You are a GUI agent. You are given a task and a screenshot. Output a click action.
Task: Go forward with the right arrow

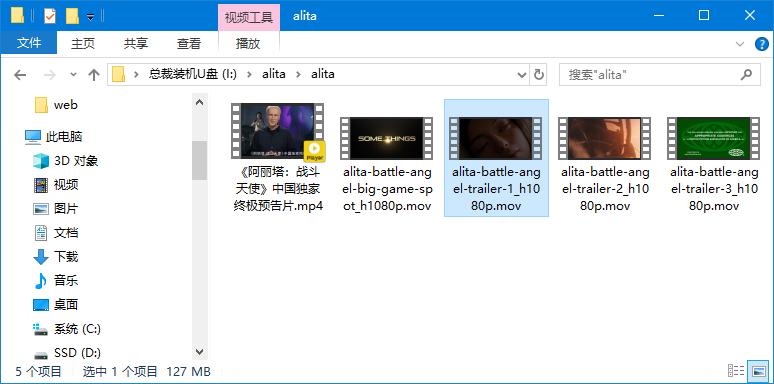[x=50, y=75]
